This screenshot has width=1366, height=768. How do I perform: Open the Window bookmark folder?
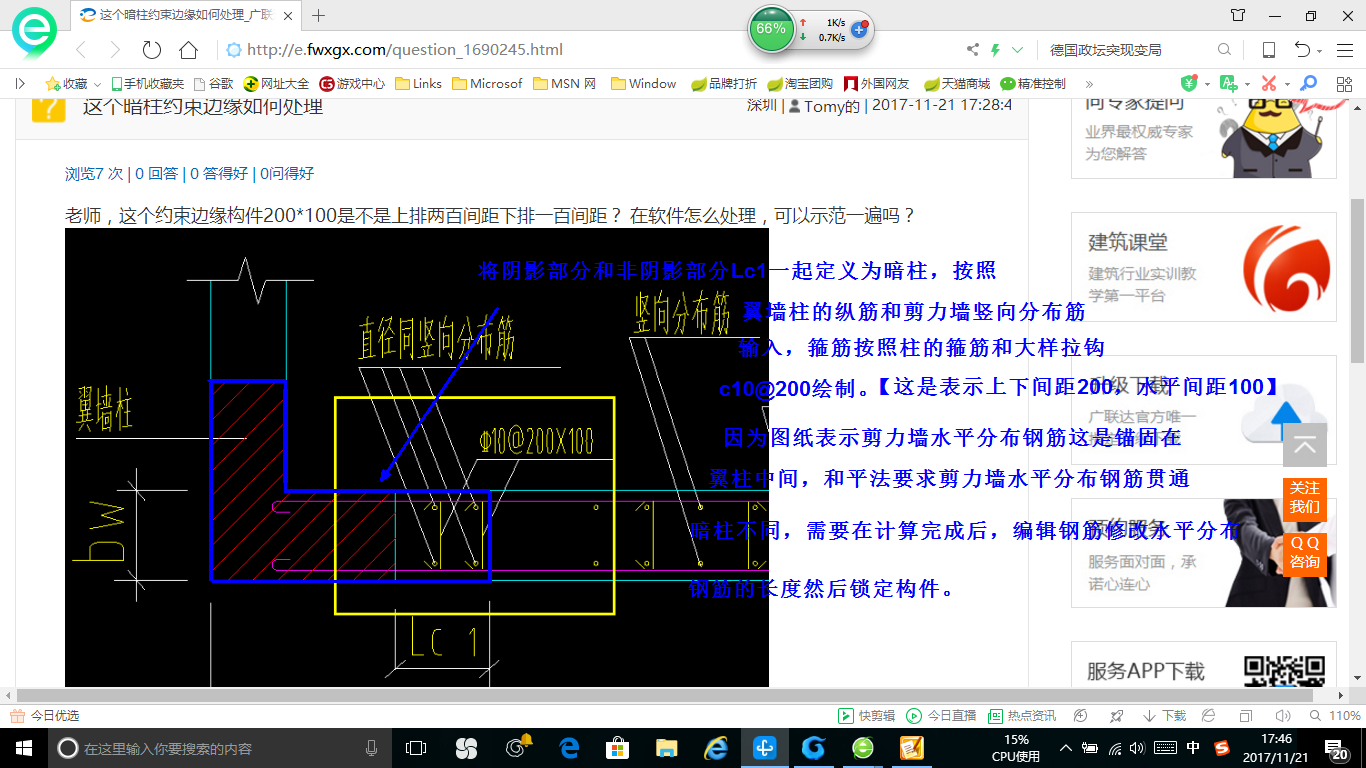pos(644,84)
